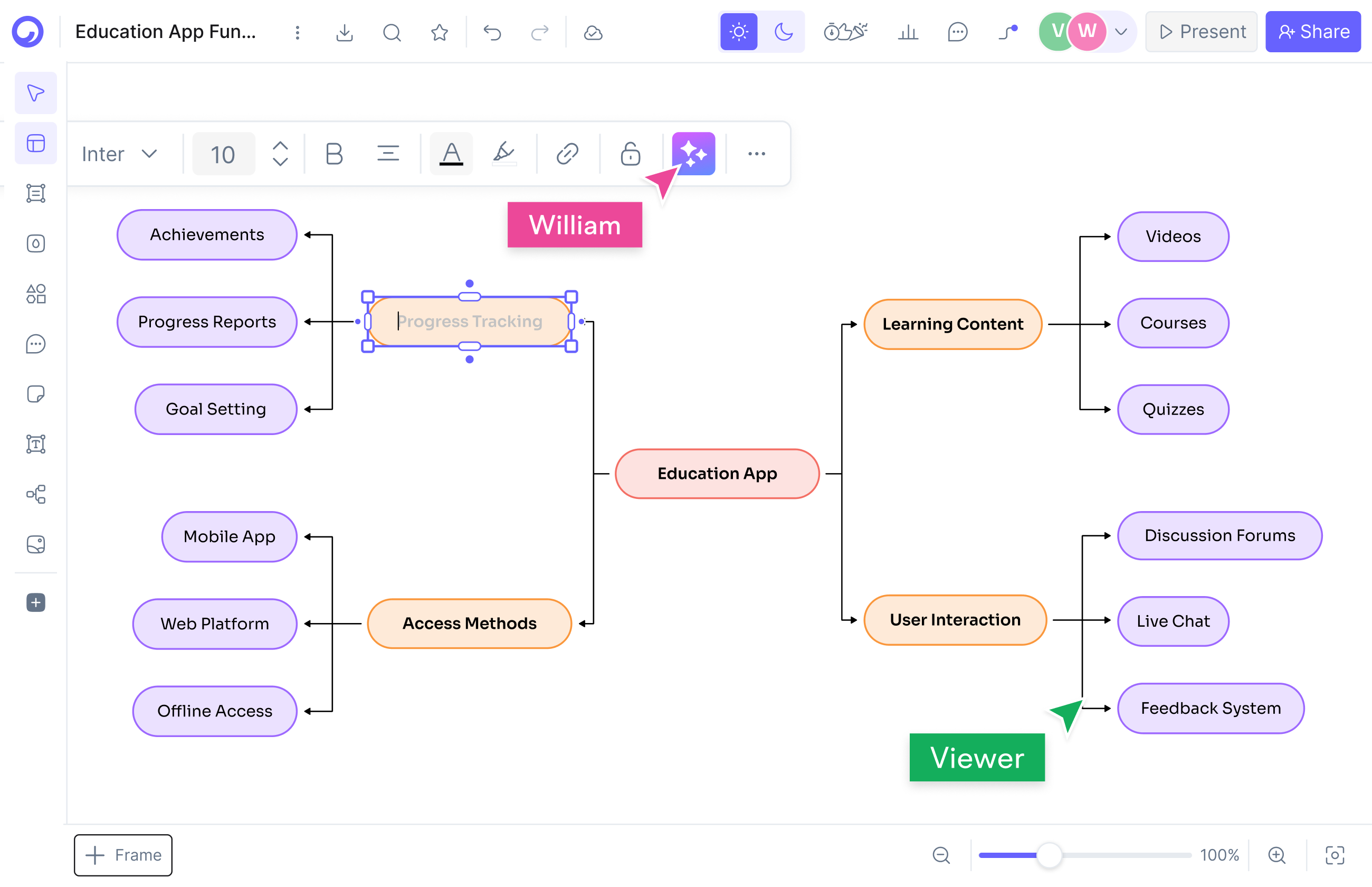Image resolution: width=1372 pixels, height=887 pixels.
Task: Adjust font size with stepper arrows
Action: pos(280,154)
